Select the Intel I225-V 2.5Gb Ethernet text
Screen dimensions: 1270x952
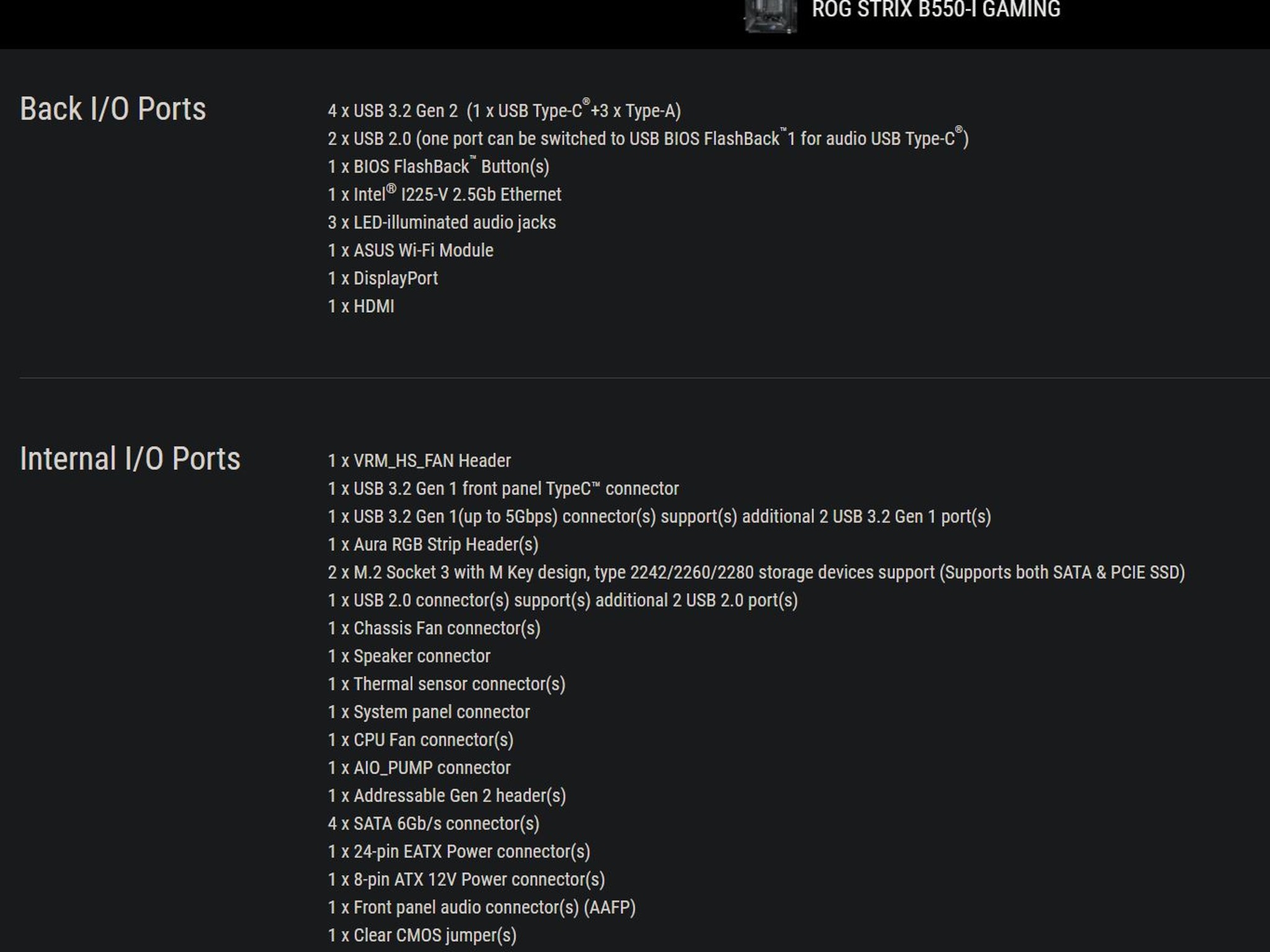[444, 195]
